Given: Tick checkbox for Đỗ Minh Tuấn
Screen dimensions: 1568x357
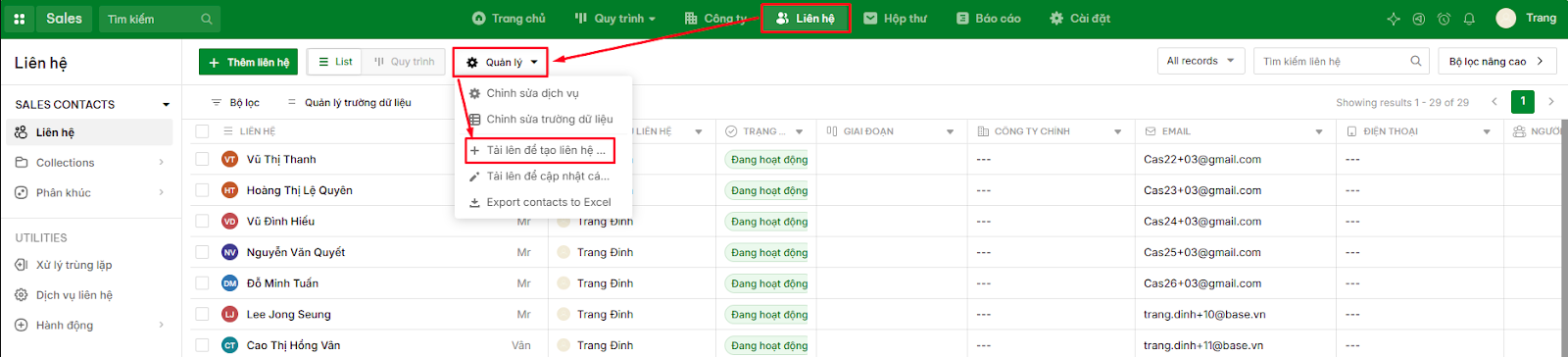Looking at the screenshot, I should (202, 283).
